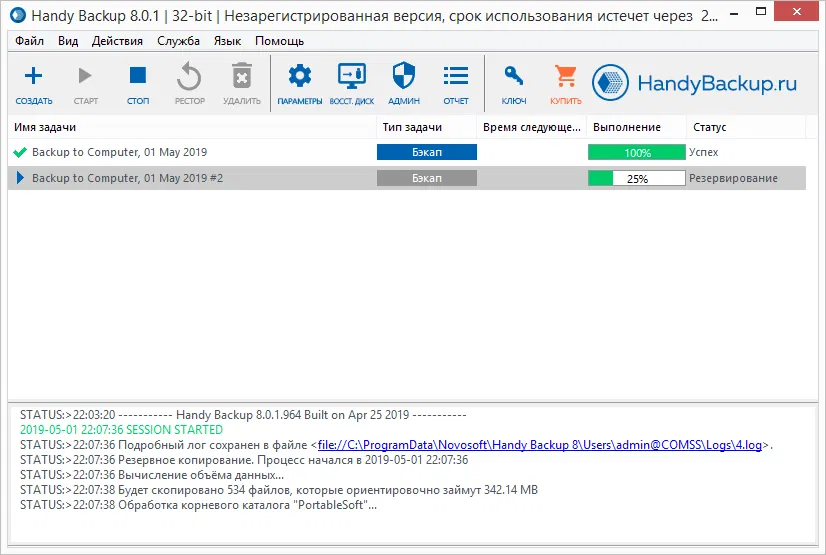This screenshot has width=826, height=555.
Task: Click the HandyBackup.ru logo banner
Action: [694, 83]
